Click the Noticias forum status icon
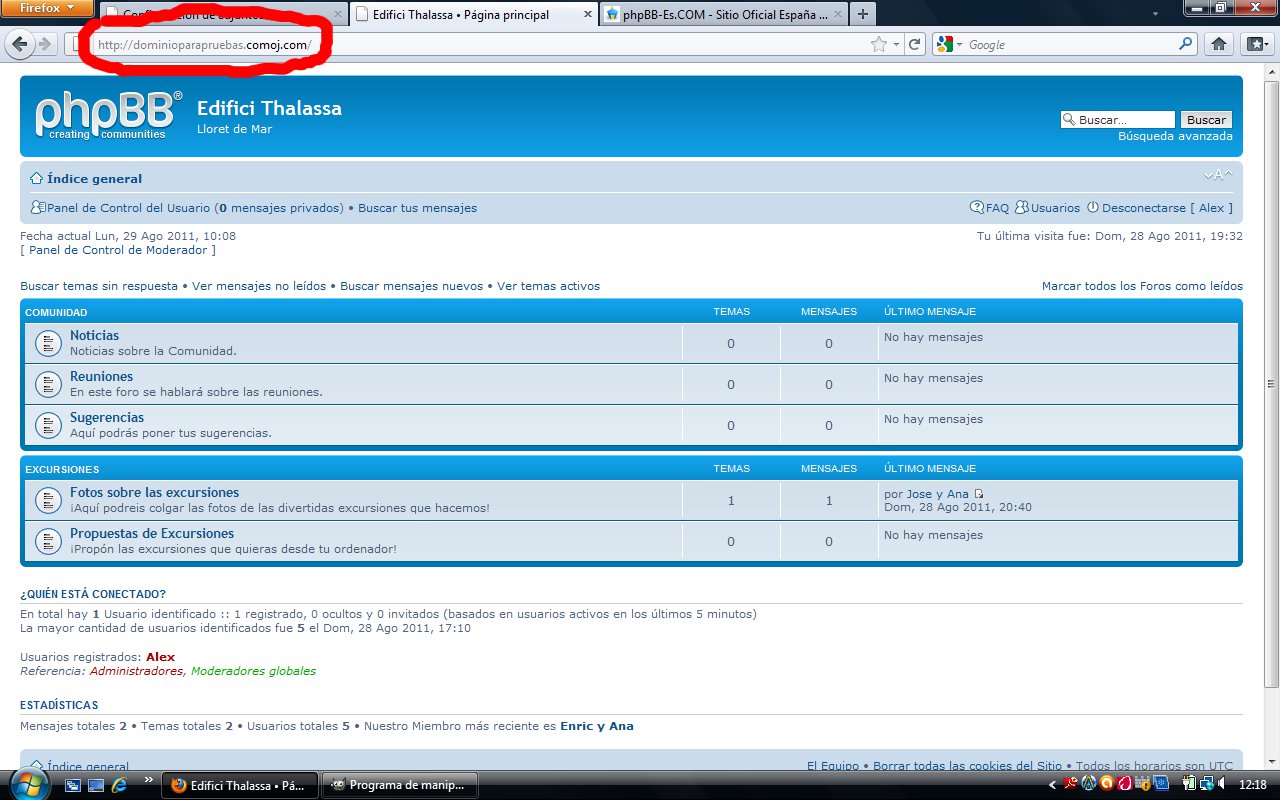This screenshot has height=800, width=1280. 48,343
